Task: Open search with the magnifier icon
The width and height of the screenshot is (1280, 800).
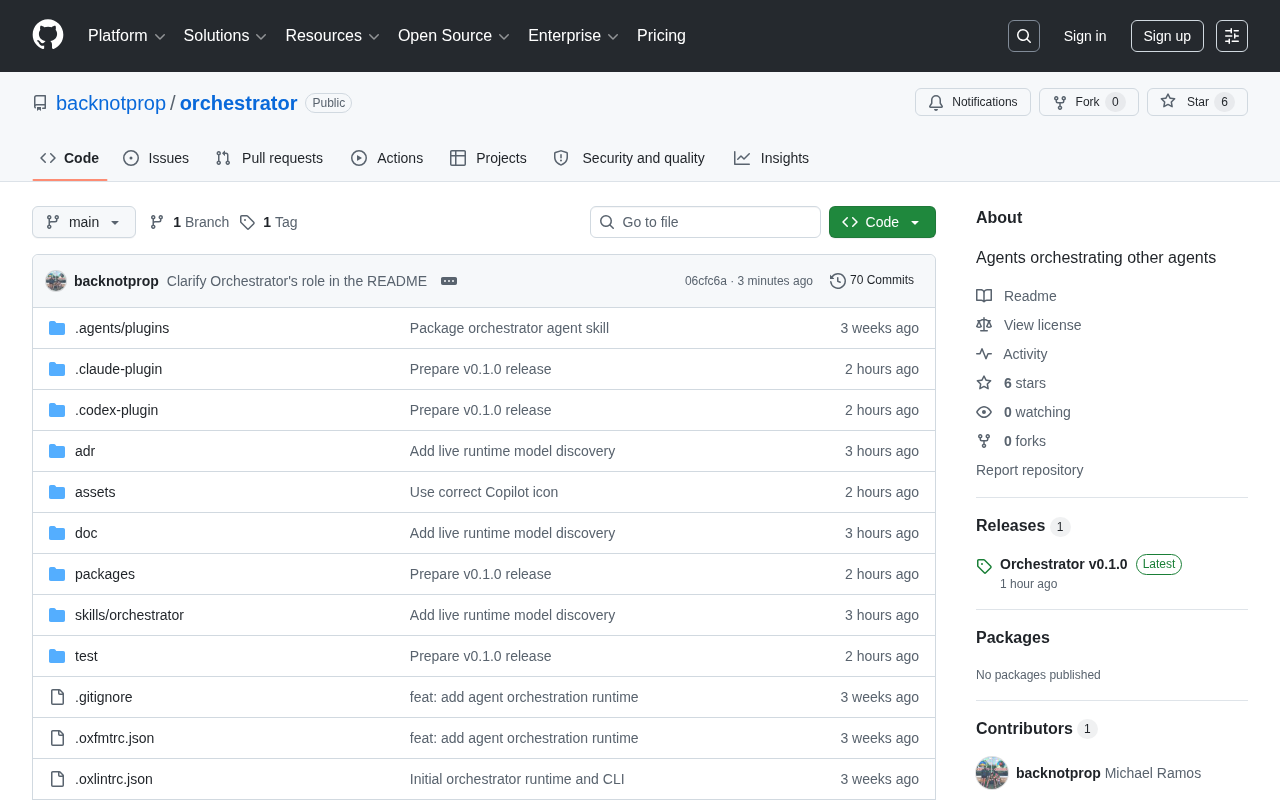Action: pos(1024,36)
